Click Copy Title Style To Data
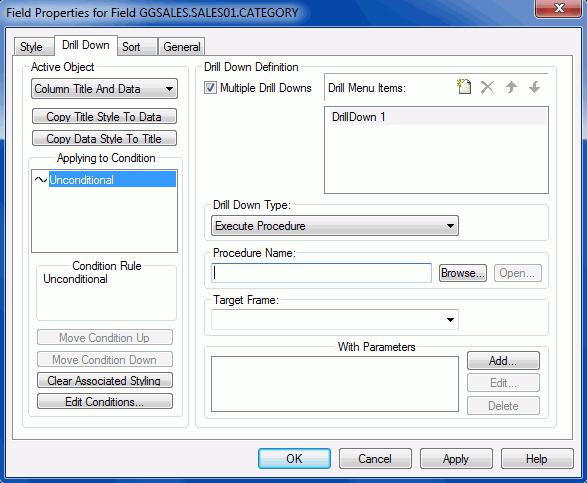 click(104, 116)
